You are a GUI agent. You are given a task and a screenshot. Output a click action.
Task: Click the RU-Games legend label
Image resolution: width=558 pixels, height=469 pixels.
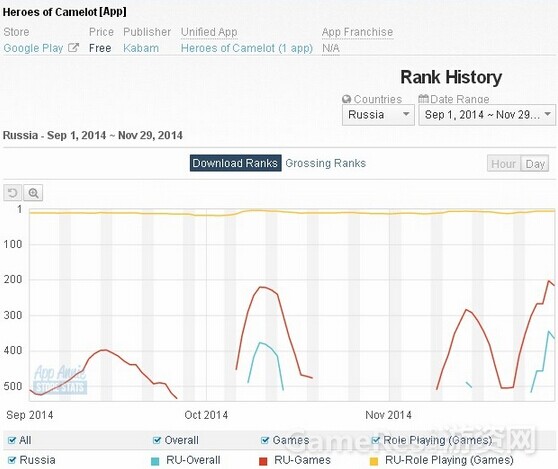(x=302, y=460)
